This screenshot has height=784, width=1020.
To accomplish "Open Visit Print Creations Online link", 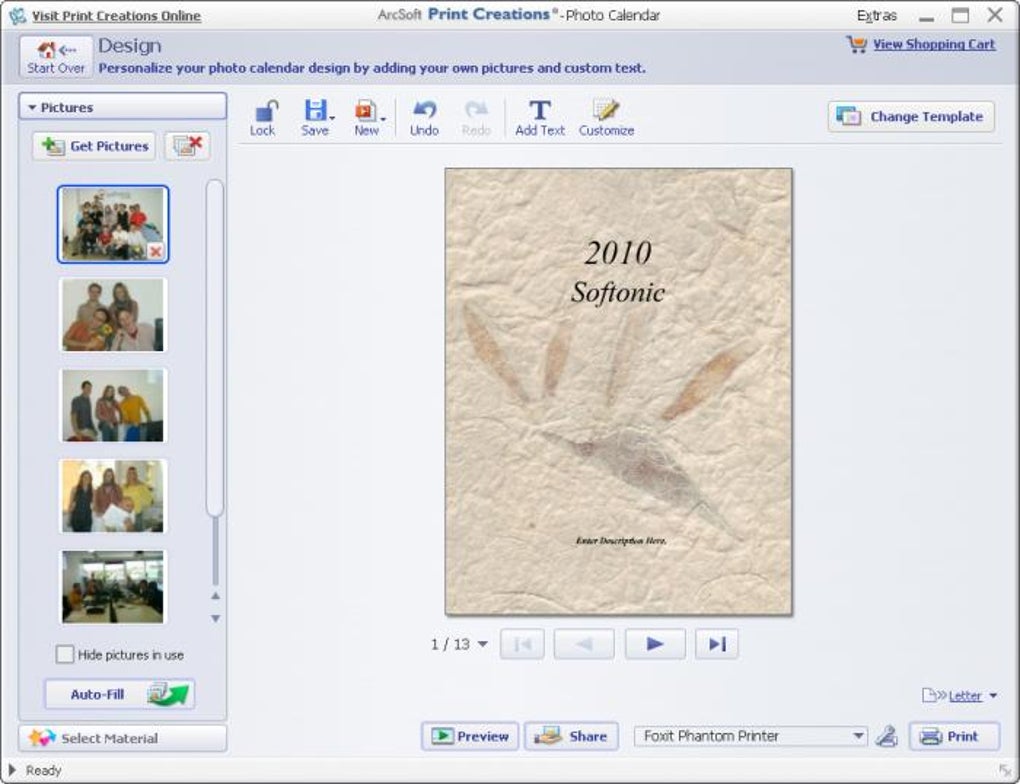I will (x=116, y=16).
